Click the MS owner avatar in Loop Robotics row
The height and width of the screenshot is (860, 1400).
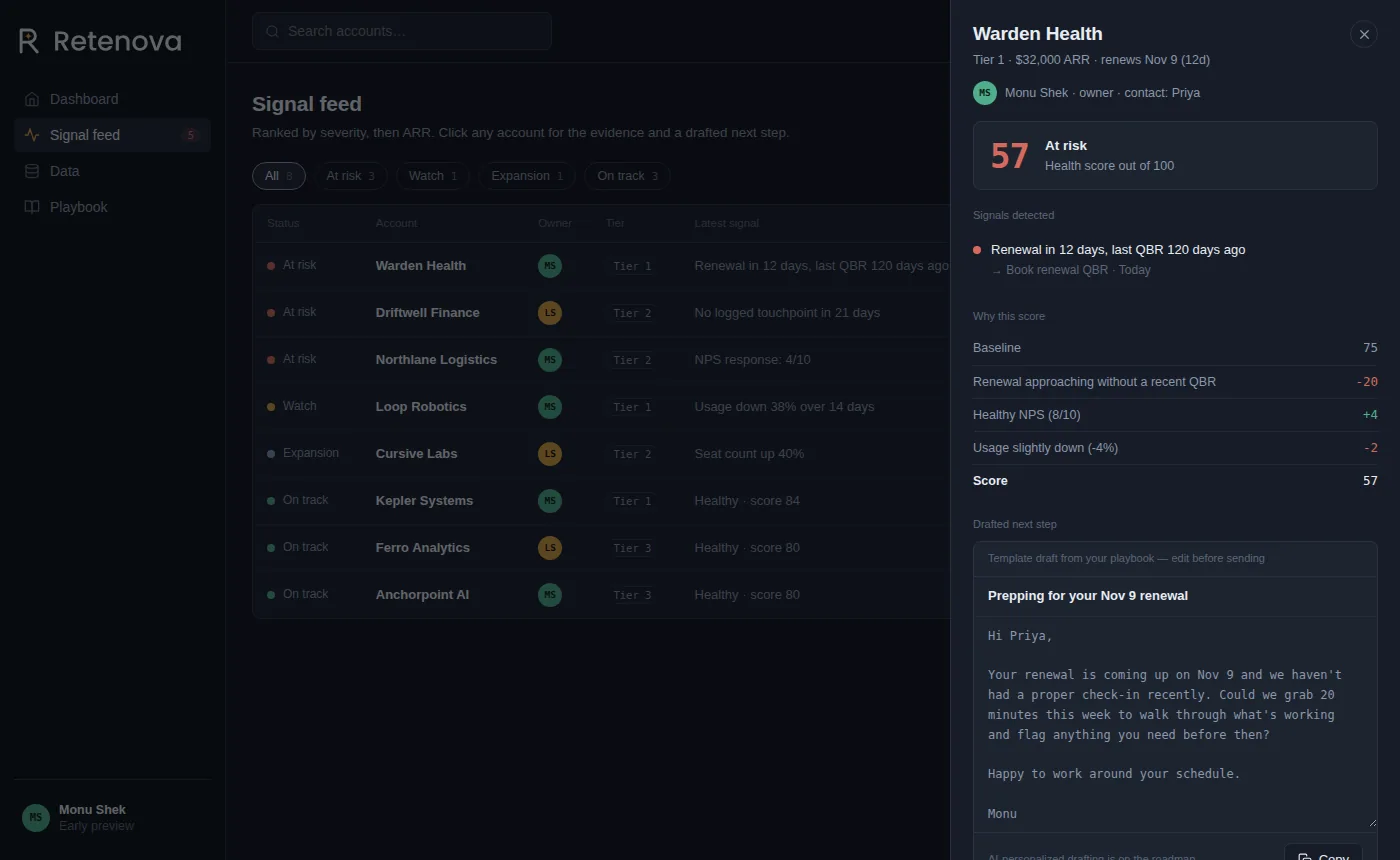pyautogui.click(x=550, y=407)
